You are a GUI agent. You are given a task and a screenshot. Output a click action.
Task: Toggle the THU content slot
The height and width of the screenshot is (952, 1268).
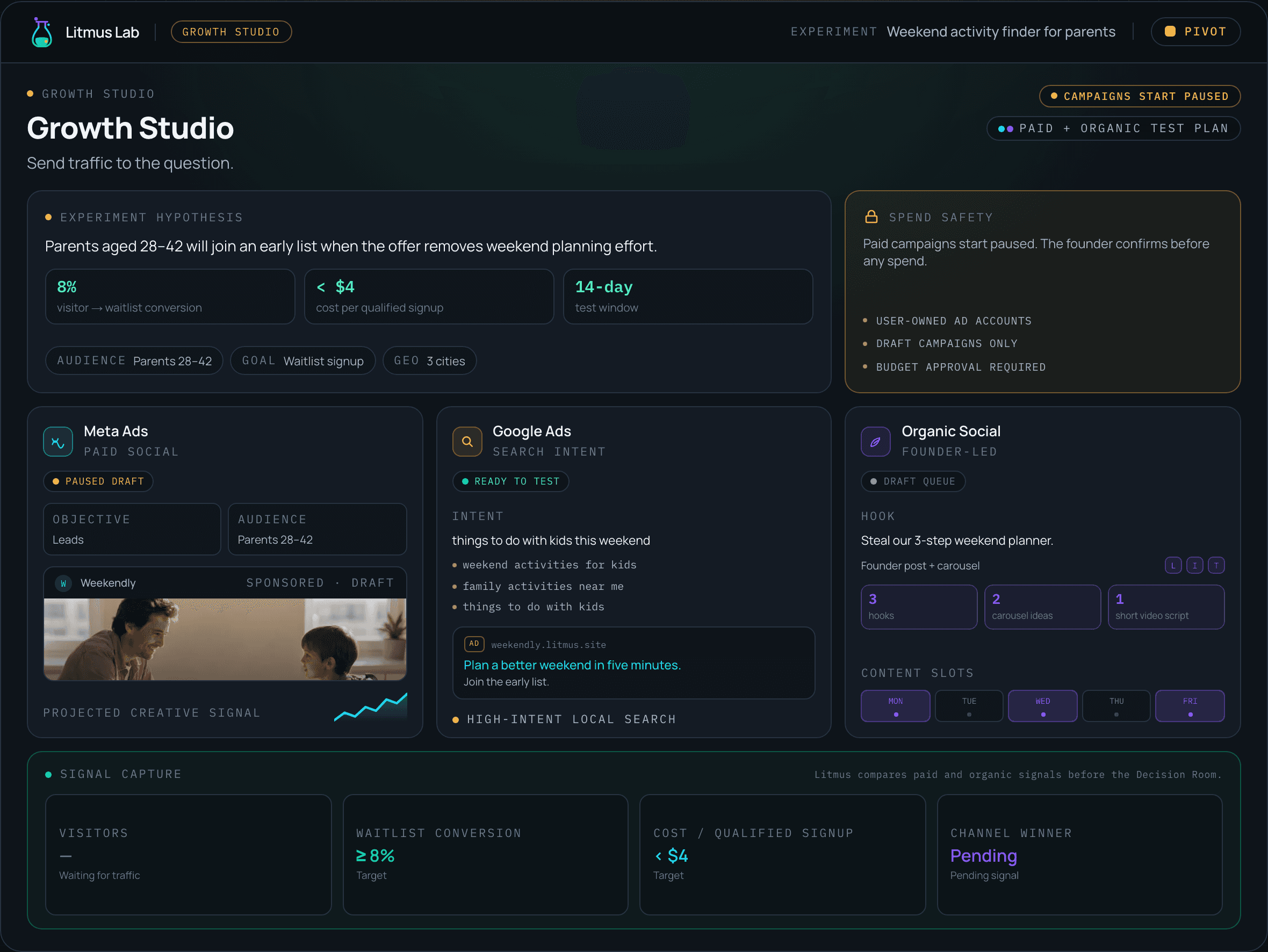click(x=1116, y=706)
